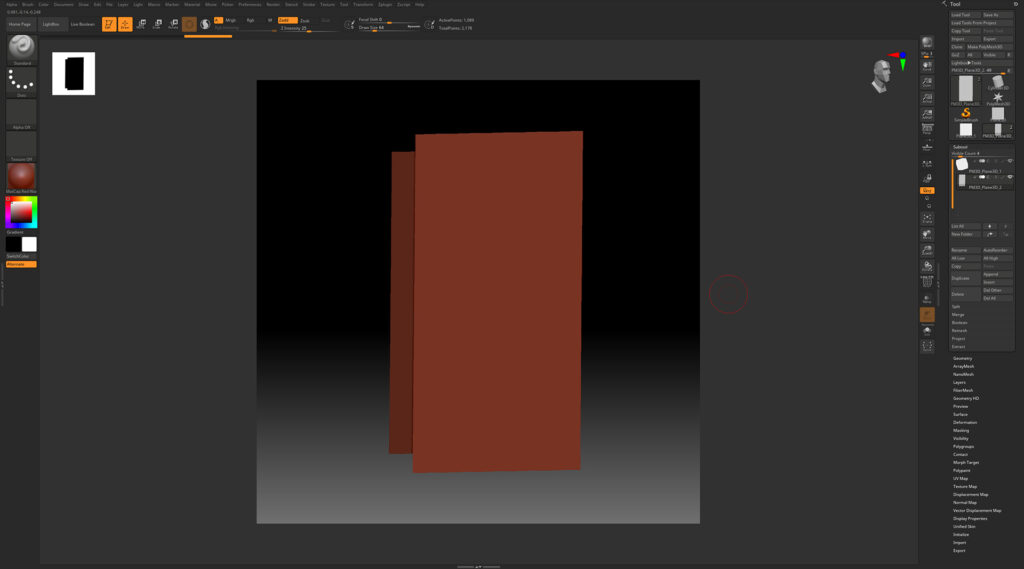Toggle Edit mode button
1024x569 pixels.
tap(109, 24)
